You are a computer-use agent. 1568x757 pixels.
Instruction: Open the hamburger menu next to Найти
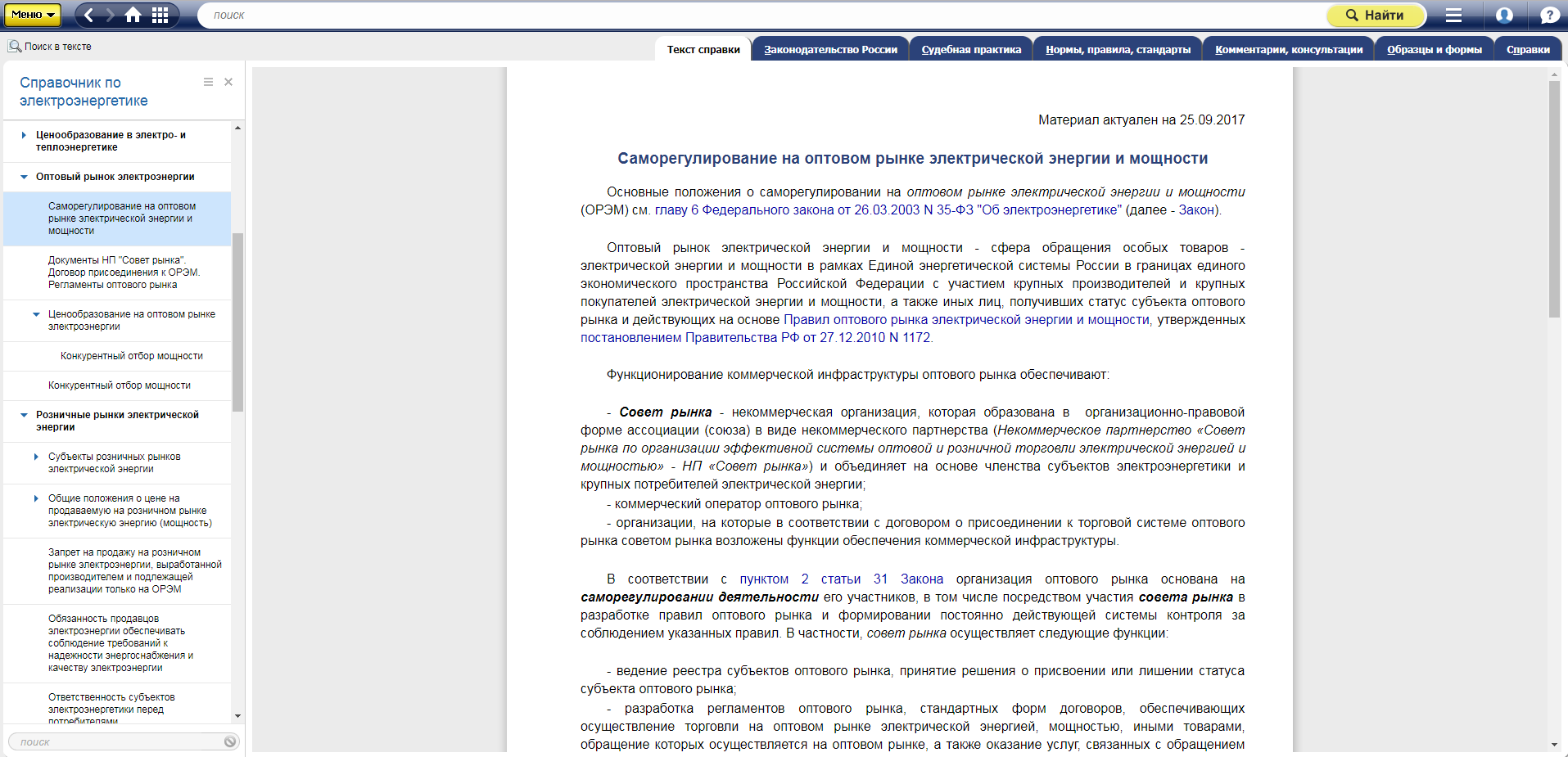point(1453,15)
